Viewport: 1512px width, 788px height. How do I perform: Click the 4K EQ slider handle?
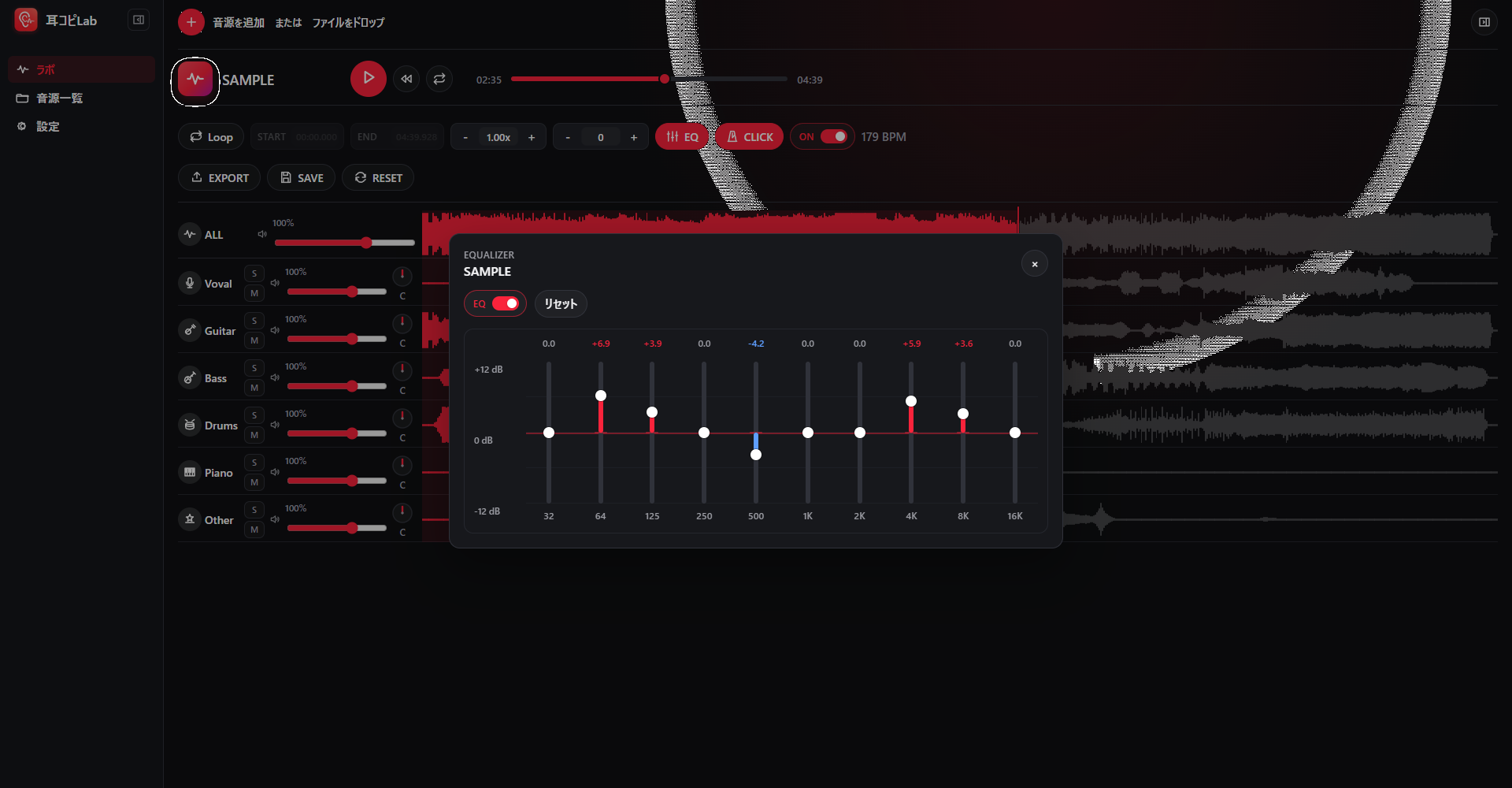point(911,401)
